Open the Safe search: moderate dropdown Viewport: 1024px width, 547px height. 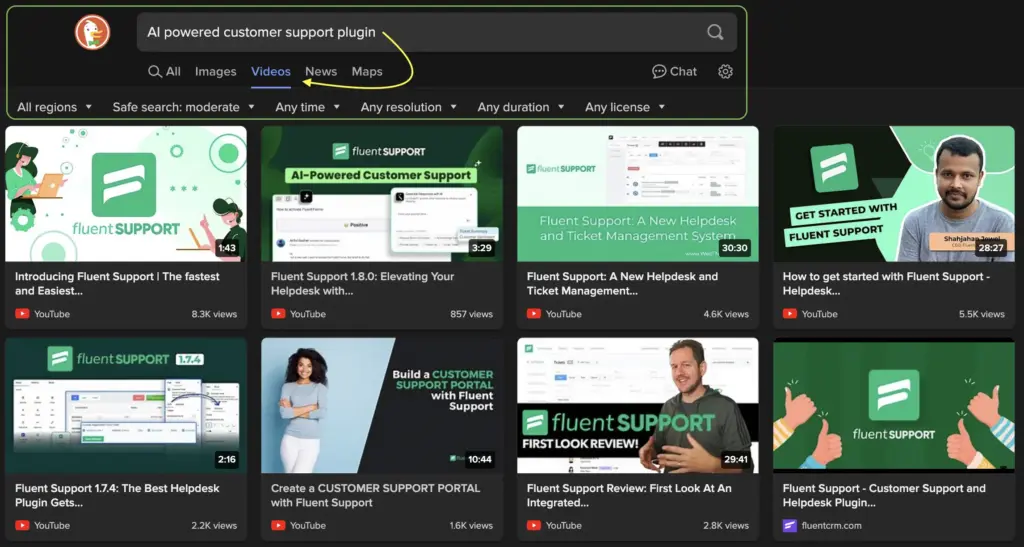pos(184,107)
